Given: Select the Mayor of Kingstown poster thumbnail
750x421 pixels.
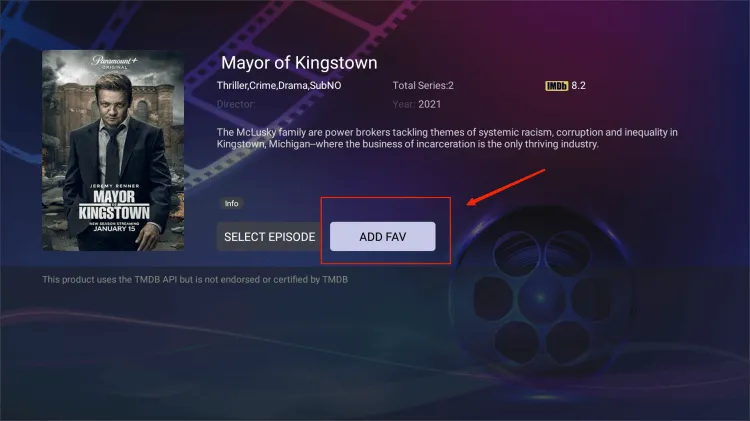Looking at the screenshot, I should coord(113,150).
